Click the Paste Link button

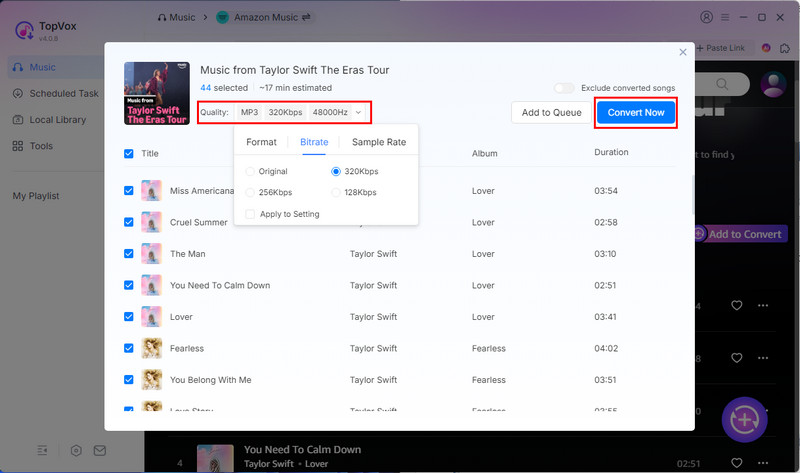pyautogui.click(x=720, y=48)
